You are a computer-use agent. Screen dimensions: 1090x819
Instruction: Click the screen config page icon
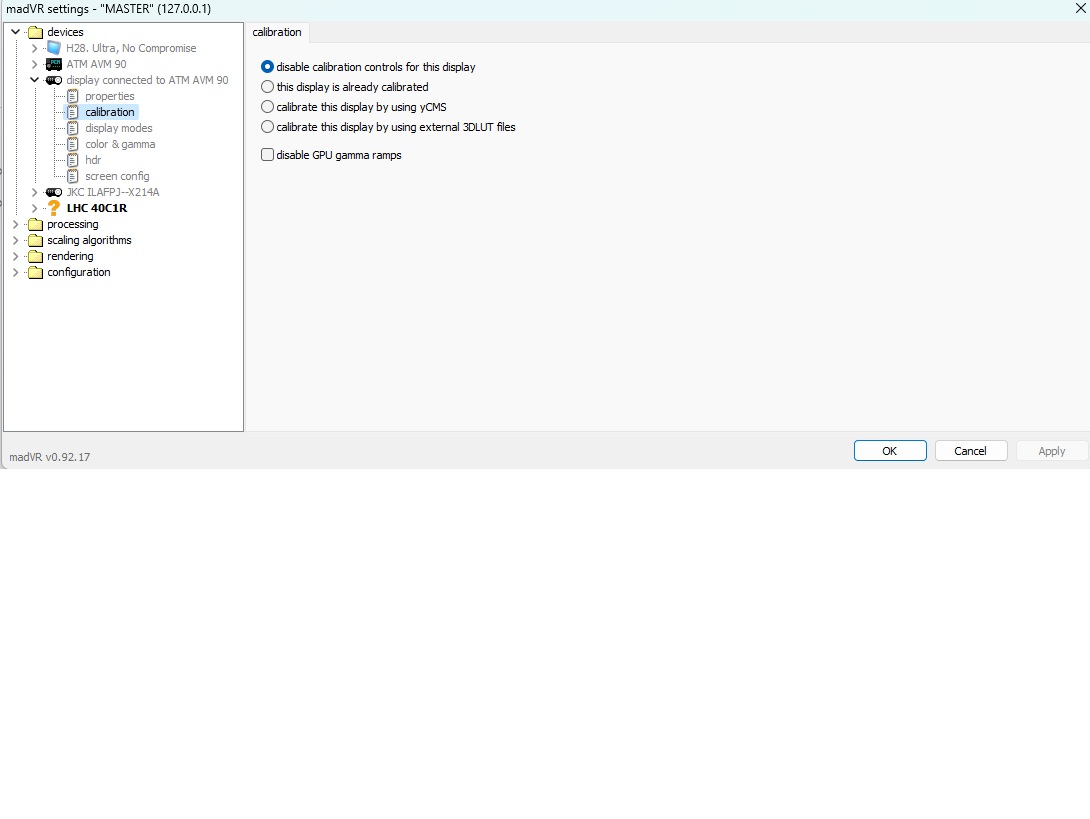(73, 176)
